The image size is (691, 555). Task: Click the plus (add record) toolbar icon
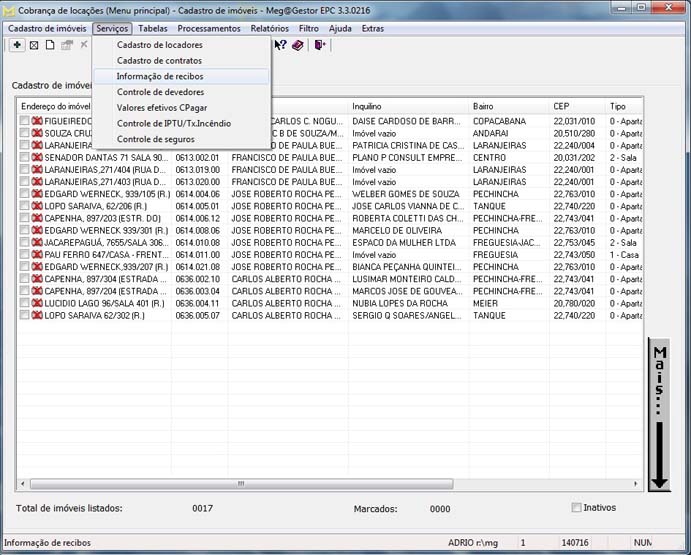pos(17,46)
